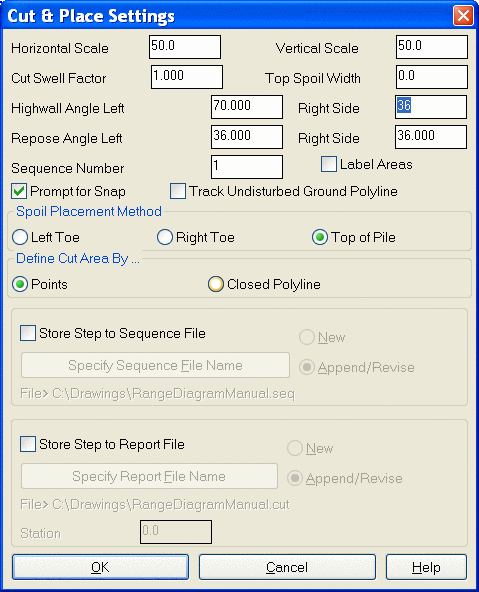This screenshot has width=479, height=592.
Task: Click the Vertical Scale input field
Action: [x=432, y=47]
